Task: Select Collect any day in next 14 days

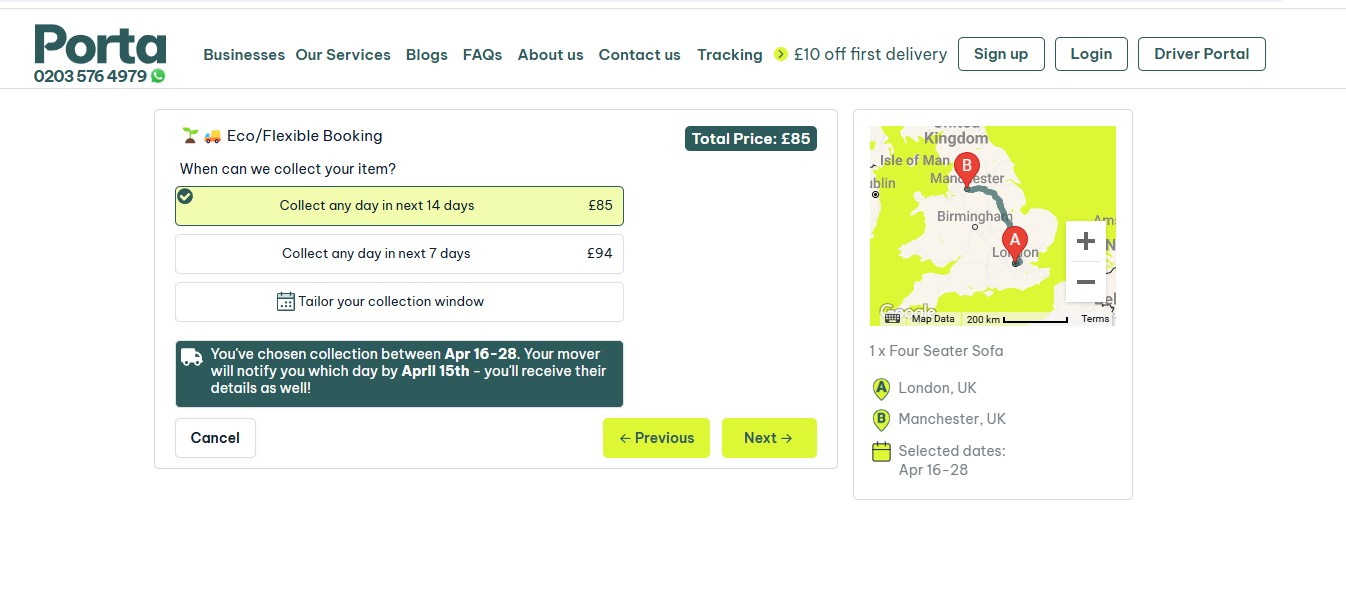Action: [x=399, y=206]
